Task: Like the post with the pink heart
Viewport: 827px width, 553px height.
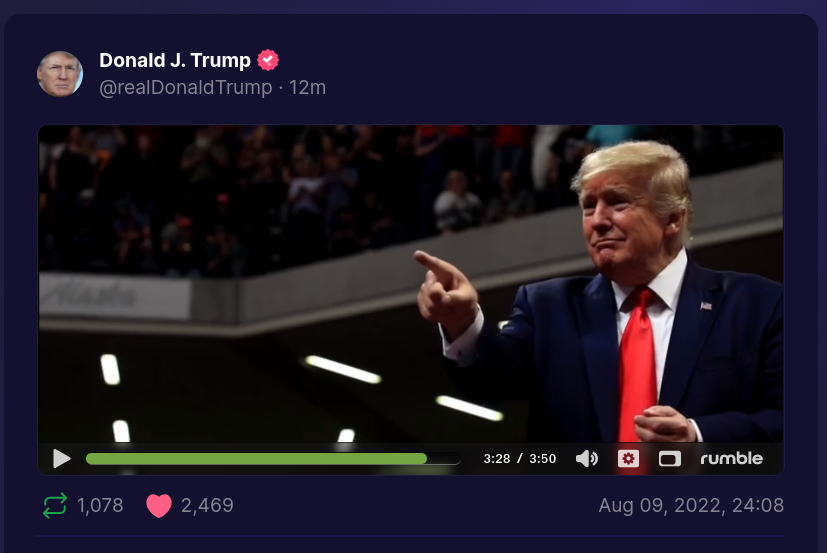Action: pyautogui.click(x=159, y=506)
